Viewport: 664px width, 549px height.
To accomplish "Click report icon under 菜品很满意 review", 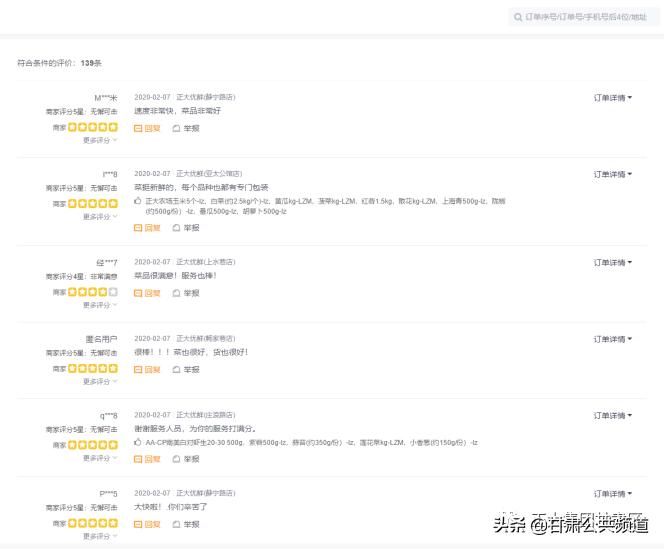I will 177,293.
